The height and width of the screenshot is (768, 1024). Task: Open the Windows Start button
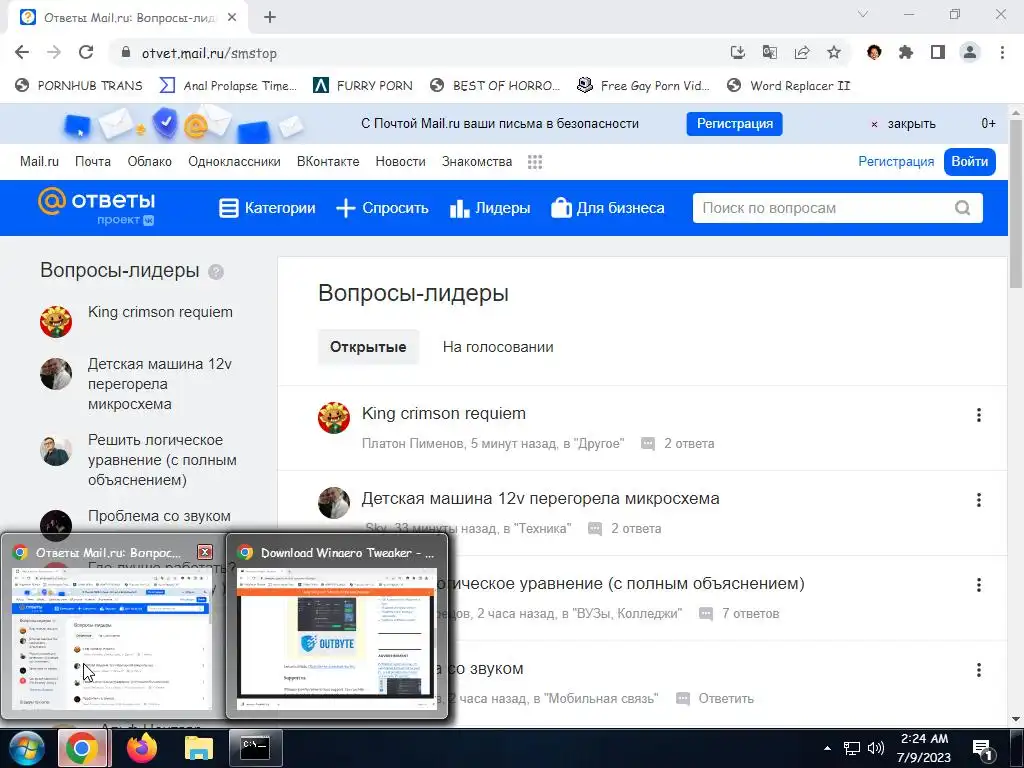(26, 748)
